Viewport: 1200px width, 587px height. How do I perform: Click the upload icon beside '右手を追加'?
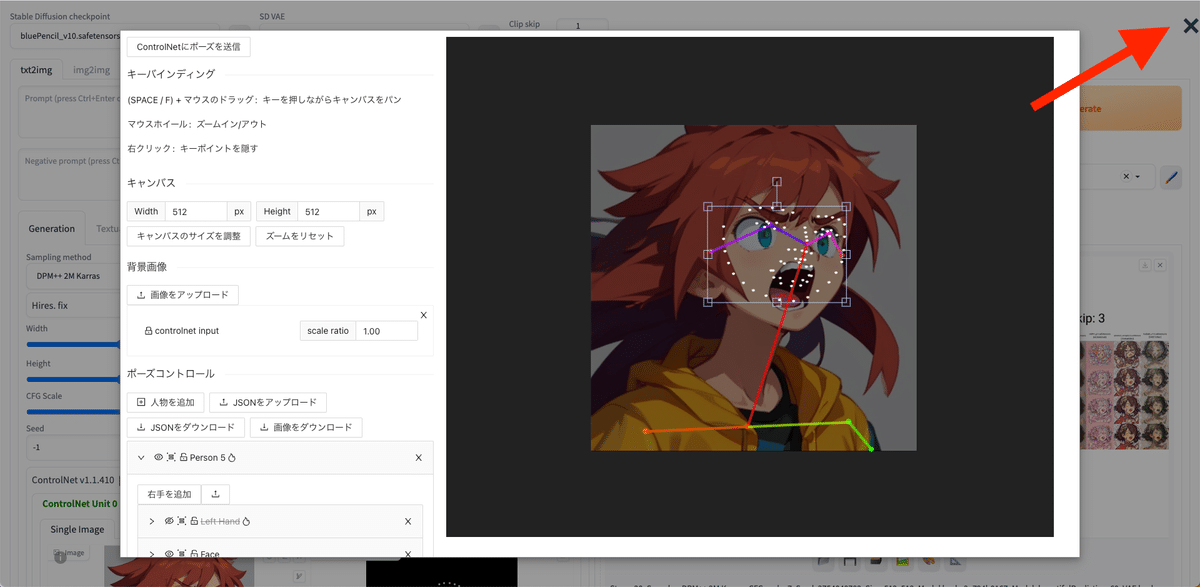pos(215,494)
